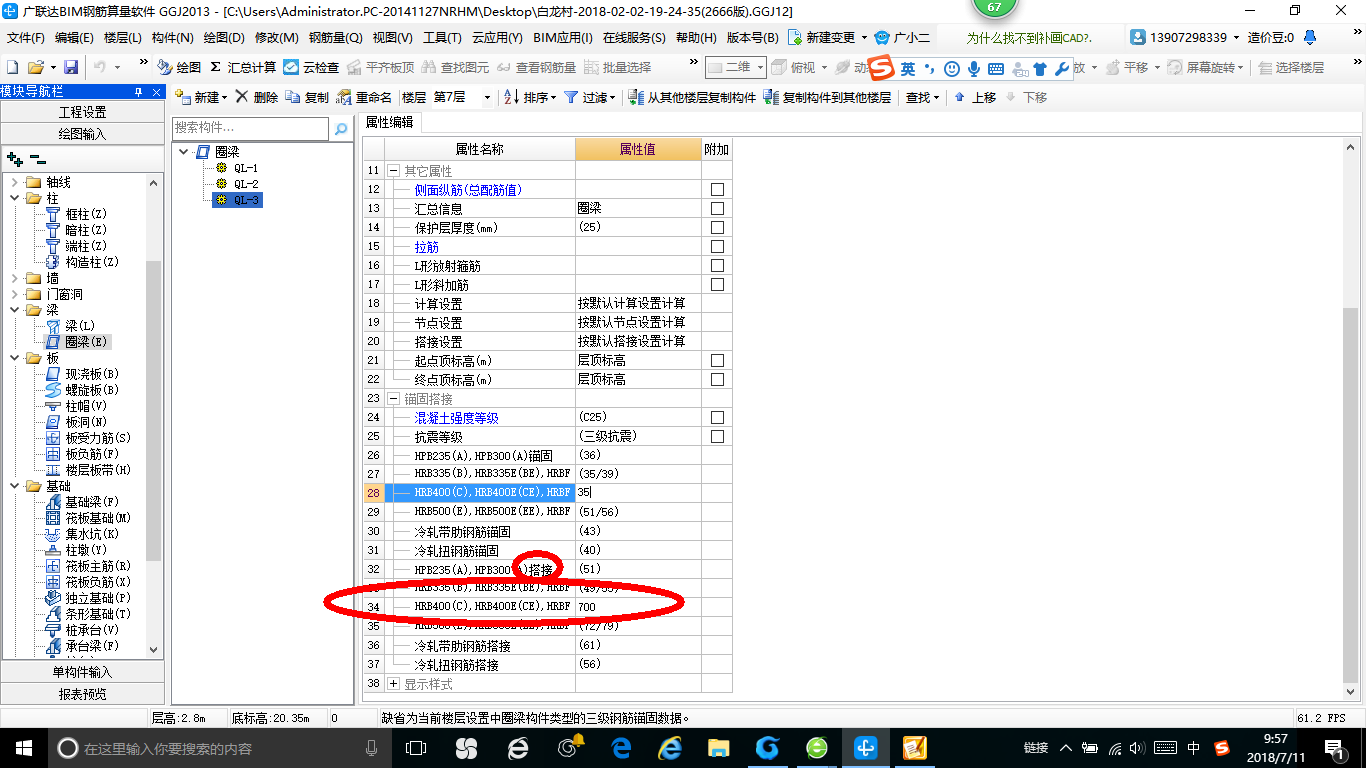
Task: Click the expand-all plus icon in navigator
Action: pyautogui.click(x=15, y=159)
